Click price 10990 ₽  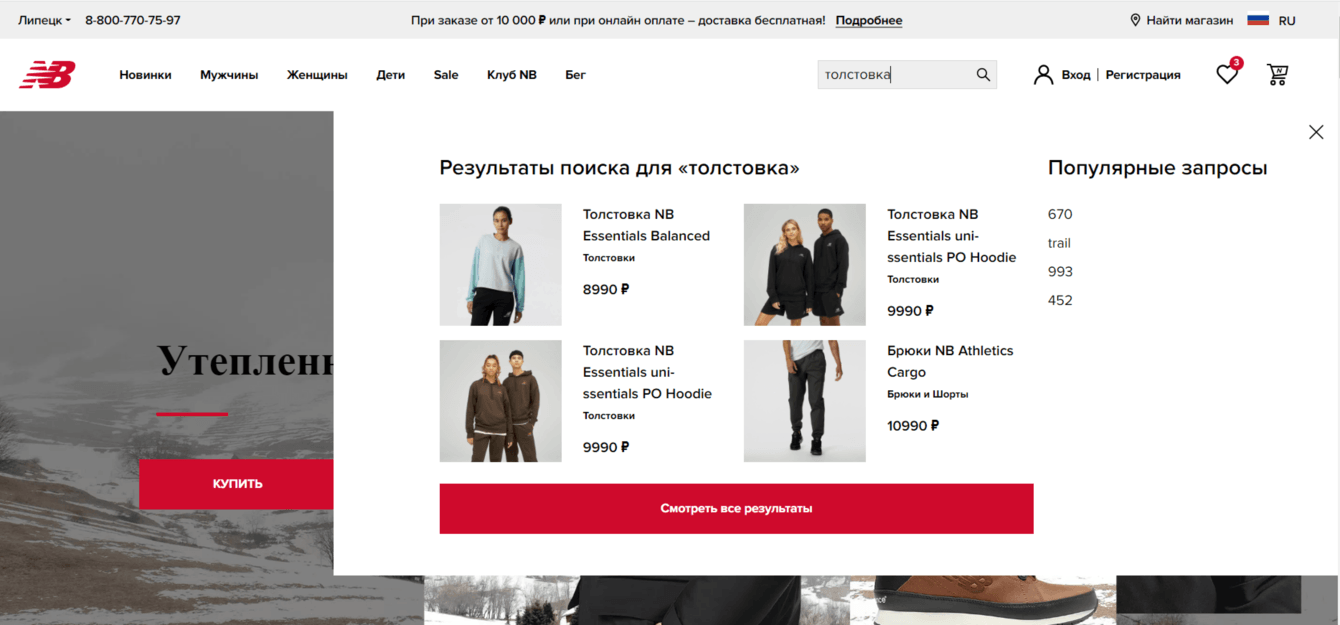pyautogui.click(x=913, y=425)
